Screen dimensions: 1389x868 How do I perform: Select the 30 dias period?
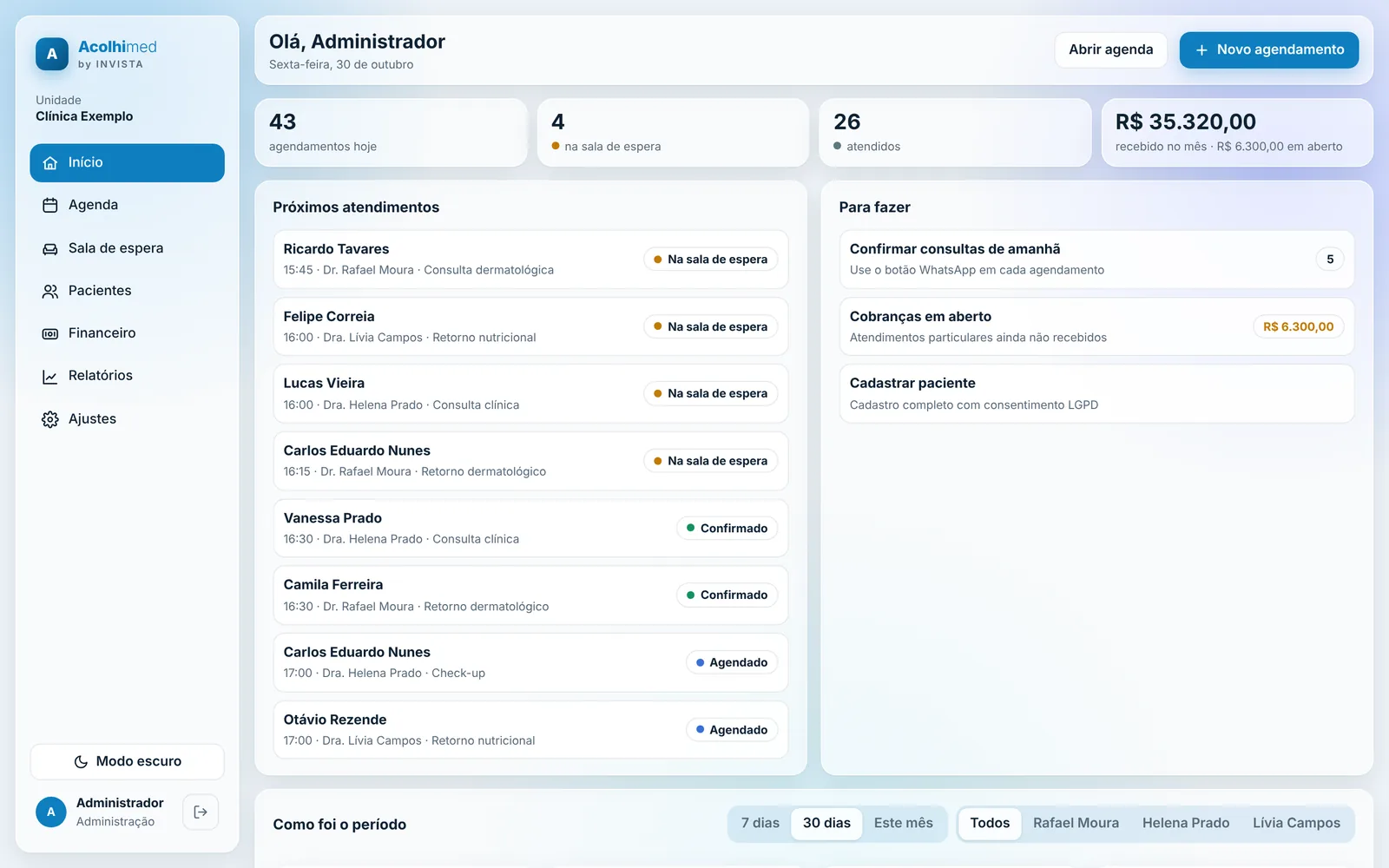826,823
